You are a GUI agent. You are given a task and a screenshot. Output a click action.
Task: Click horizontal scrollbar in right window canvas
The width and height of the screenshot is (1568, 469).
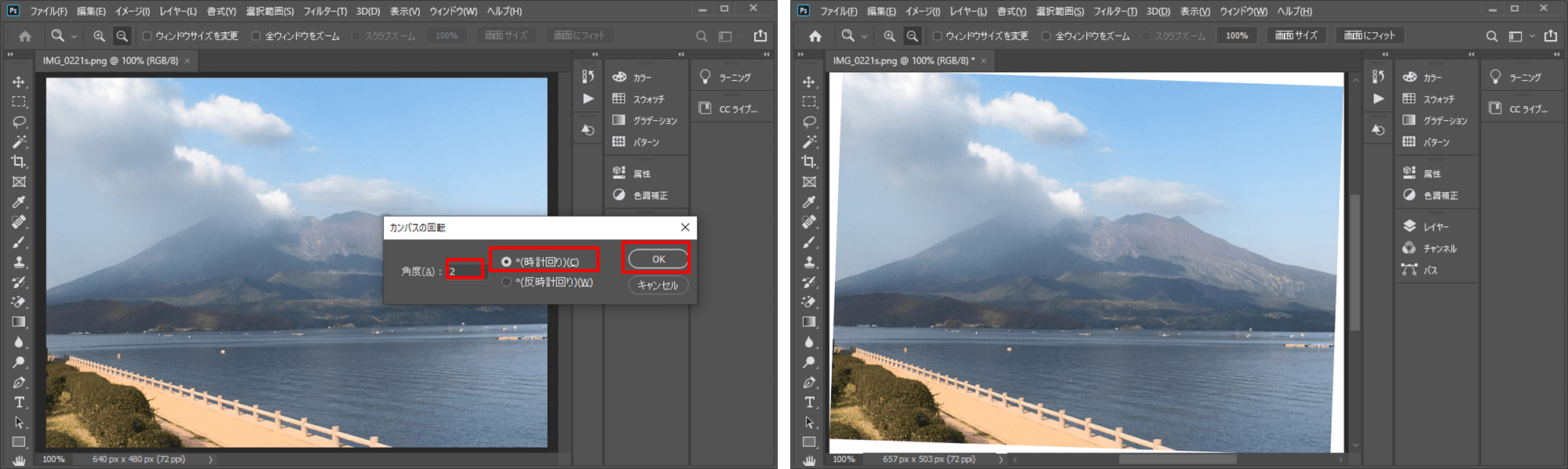click(1177, 460)
